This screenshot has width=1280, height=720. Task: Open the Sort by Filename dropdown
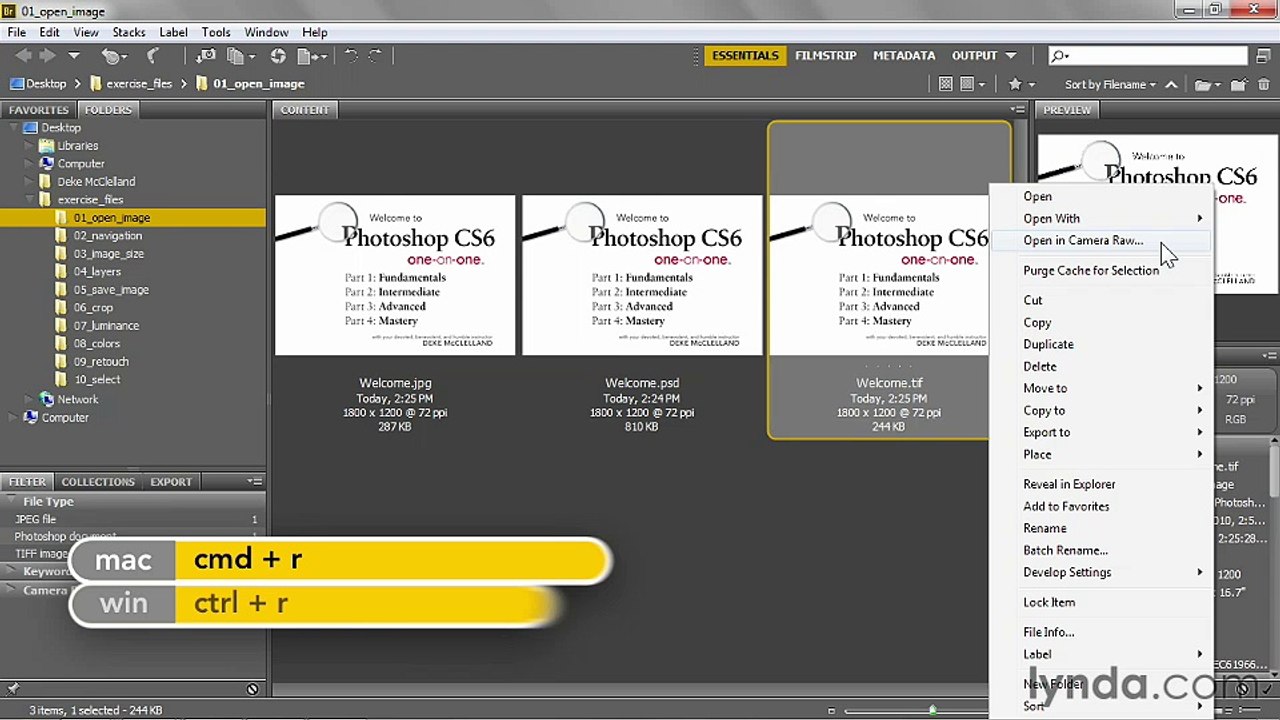1110,84
